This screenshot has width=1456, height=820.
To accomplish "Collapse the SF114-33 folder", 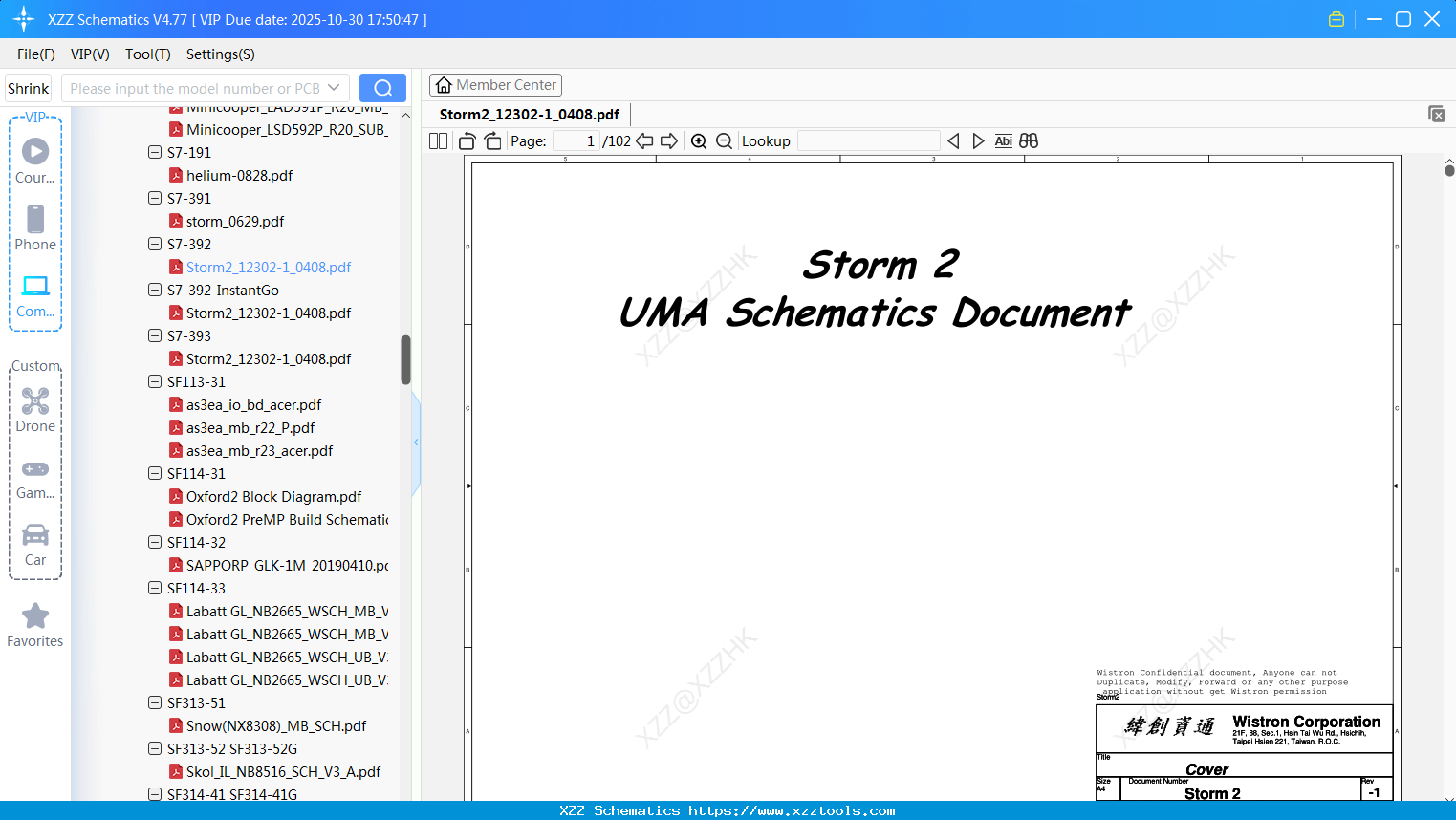I will [155, 588].
